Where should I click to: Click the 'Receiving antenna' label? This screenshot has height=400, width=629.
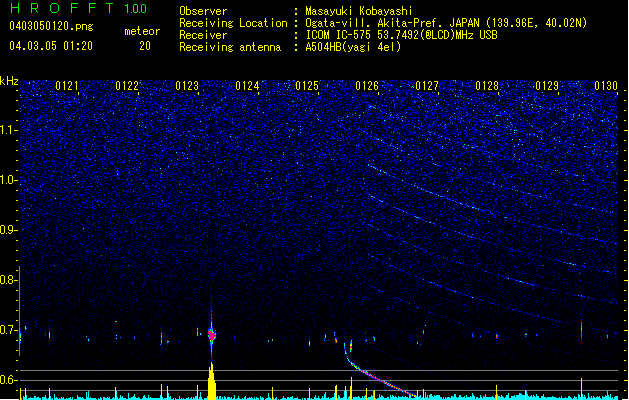230,47
